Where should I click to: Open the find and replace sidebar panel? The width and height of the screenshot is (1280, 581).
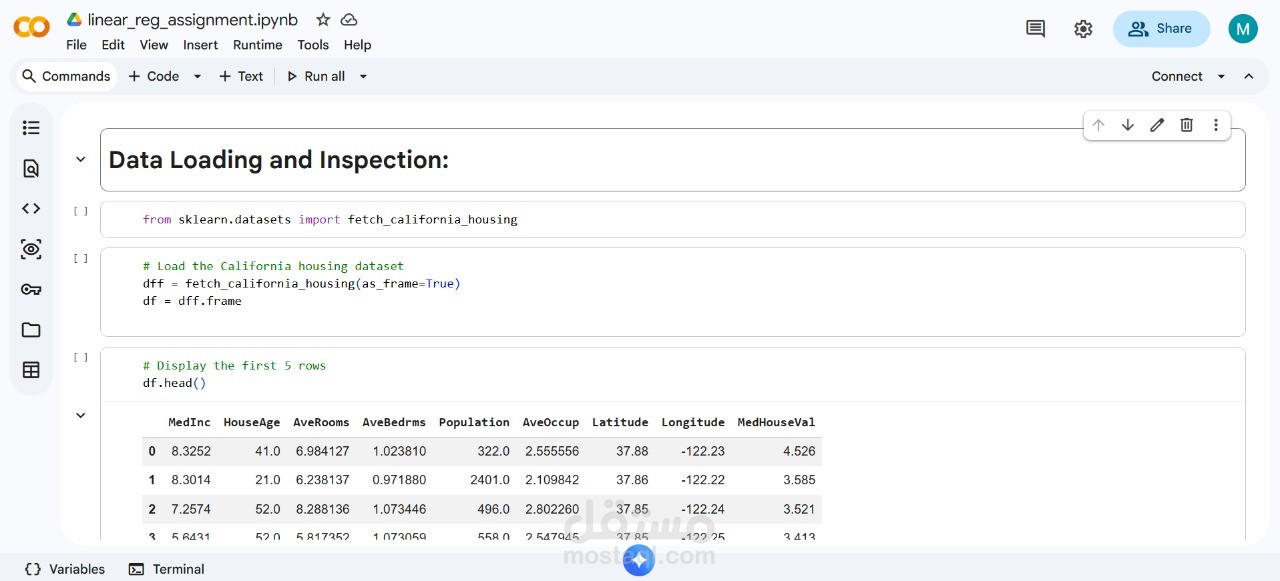[x=31, y=168]
